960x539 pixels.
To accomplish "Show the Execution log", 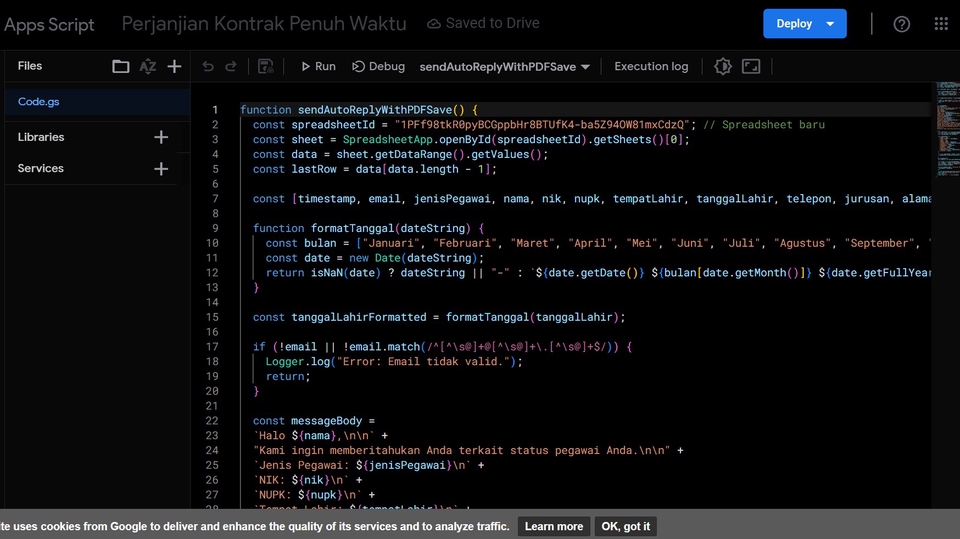I will click(651, 66).
